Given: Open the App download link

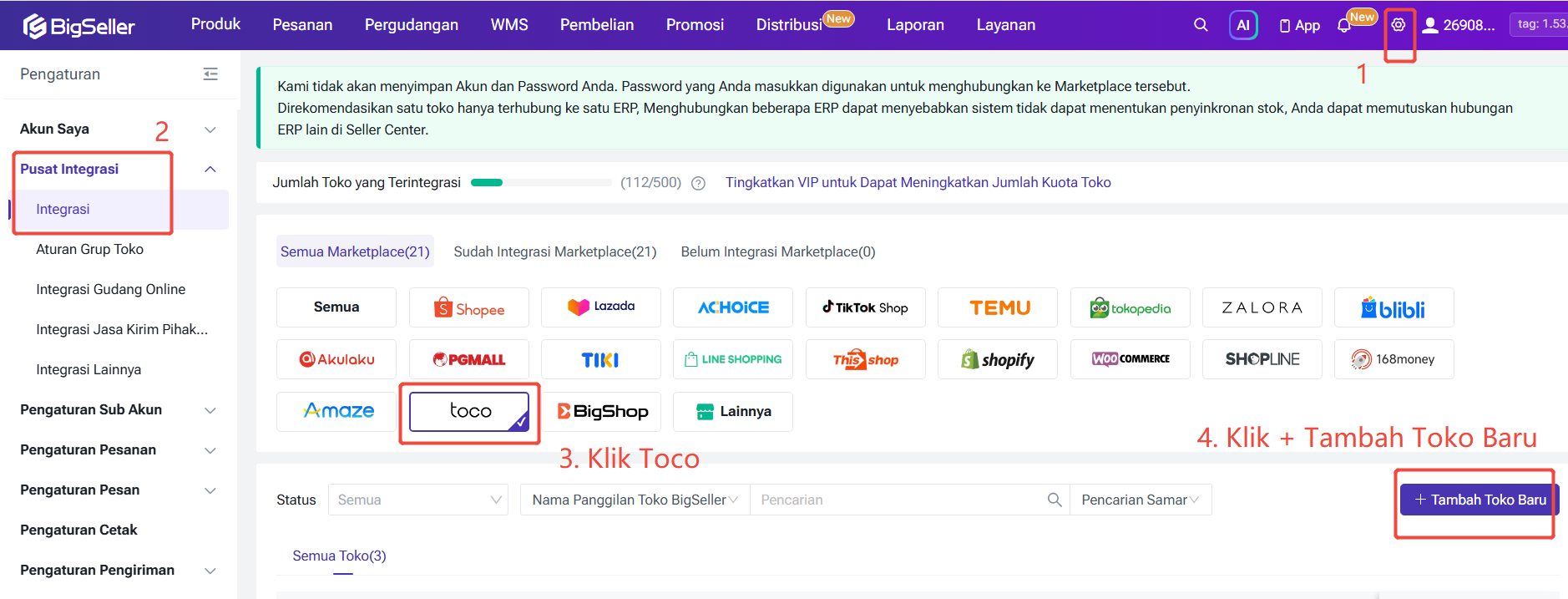Looking at the screenshot, I should point(1300,26).
